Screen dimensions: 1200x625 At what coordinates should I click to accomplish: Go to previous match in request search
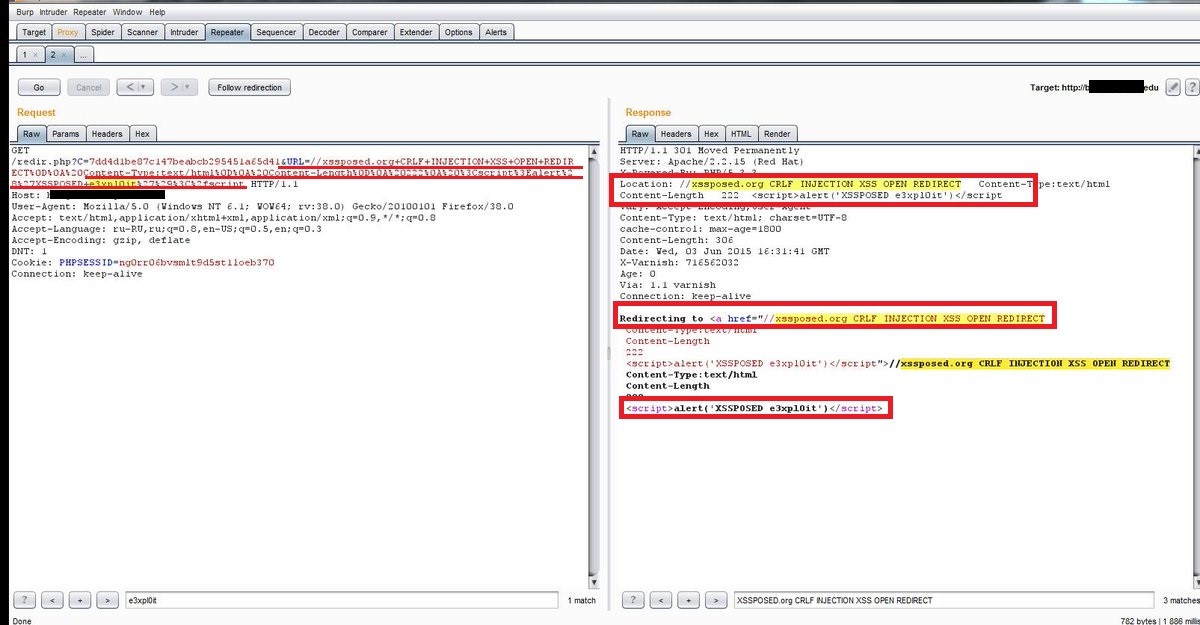[x=54, y=600]
